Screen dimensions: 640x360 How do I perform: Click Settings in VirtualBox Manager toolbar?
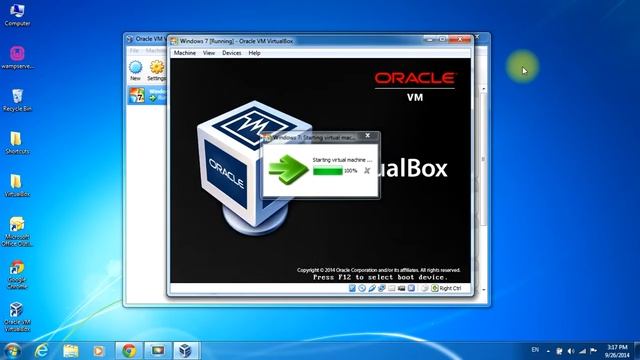coord(156,71)
